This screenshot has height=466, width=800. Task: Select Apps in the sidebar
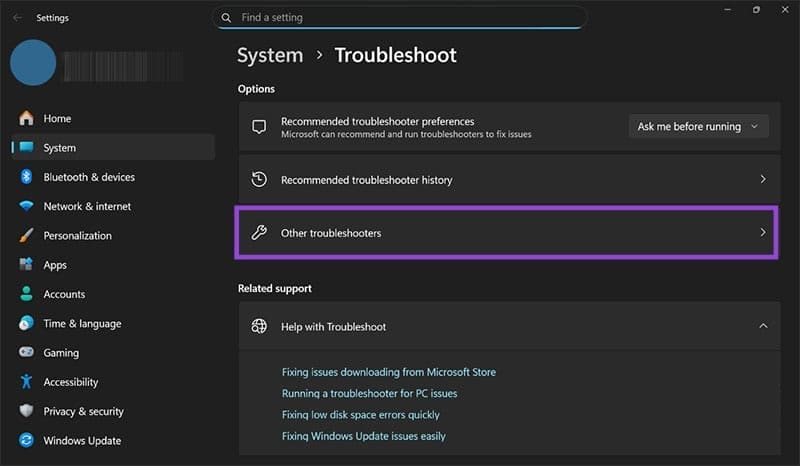tap(55, 265)
